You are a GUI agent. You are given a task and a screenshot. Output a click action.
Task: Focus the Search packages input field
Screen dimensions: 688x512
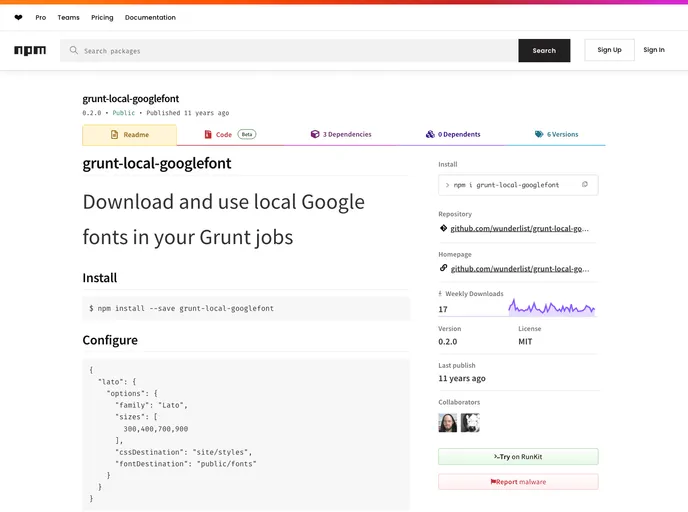click(x=289, y=50)
